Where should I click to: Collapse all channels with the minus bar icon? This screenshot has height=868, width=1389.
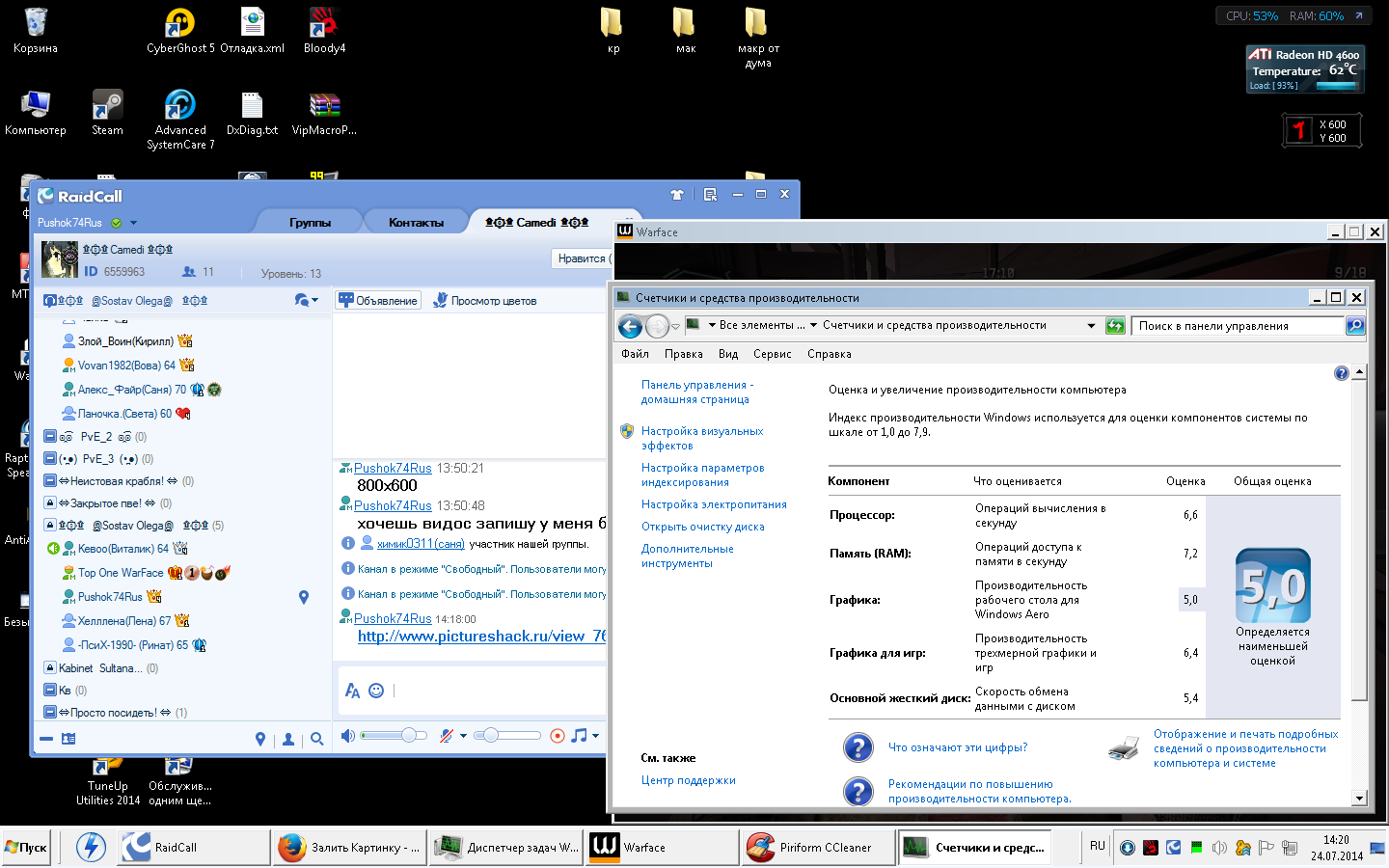46,740
